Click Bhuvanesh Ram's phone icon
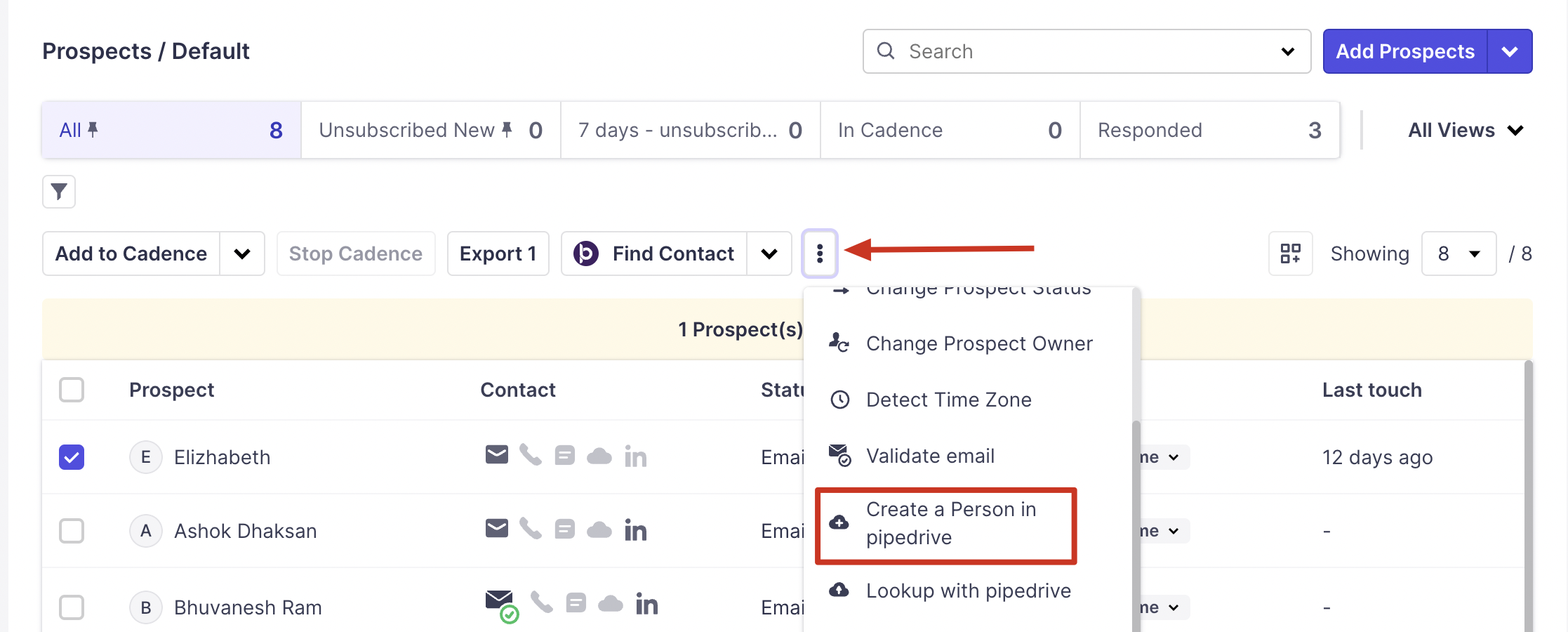The height and width of the screenshot is (632, 1568). pos(541,603)
